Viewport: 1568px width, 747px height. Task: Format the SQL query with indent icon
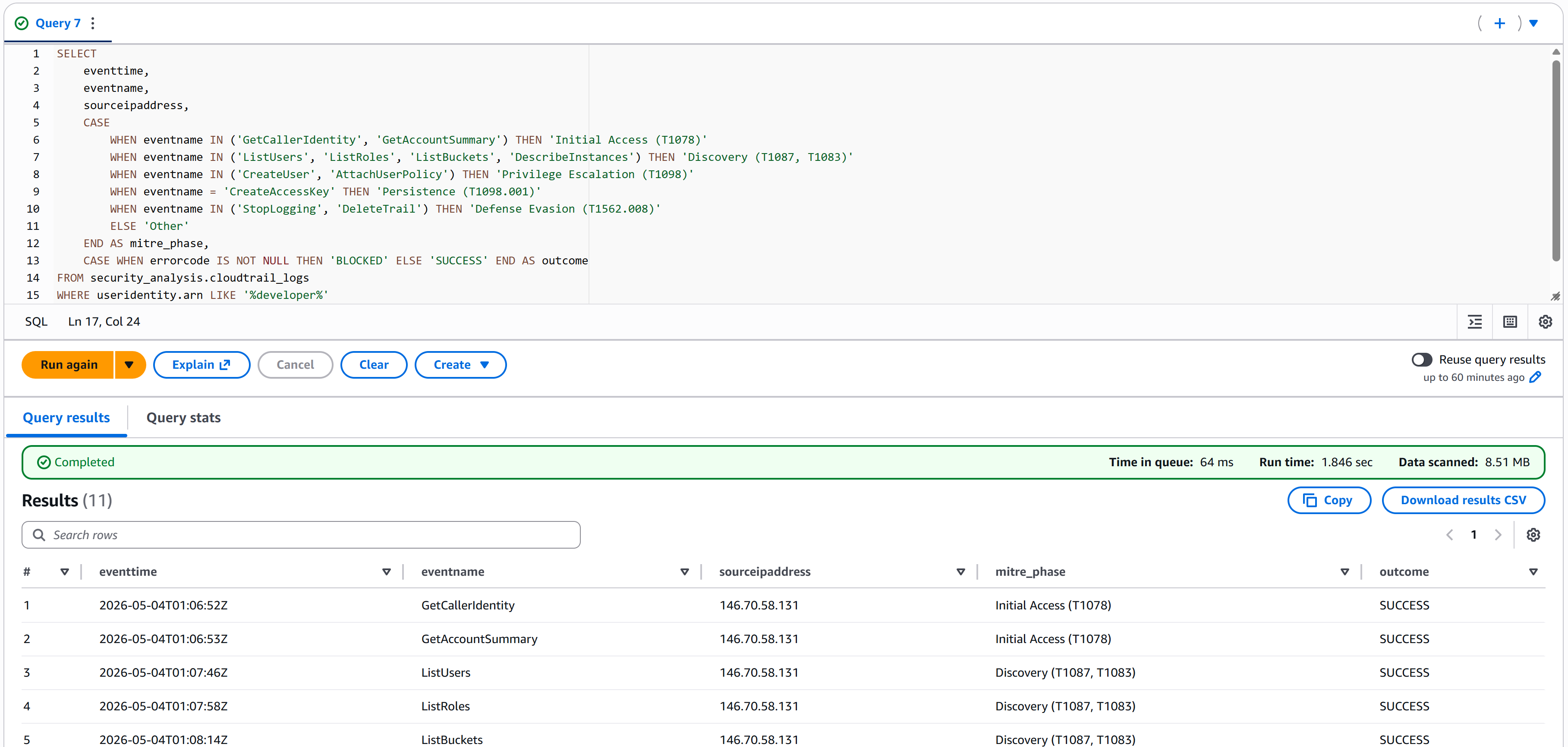pos(1474,322)
